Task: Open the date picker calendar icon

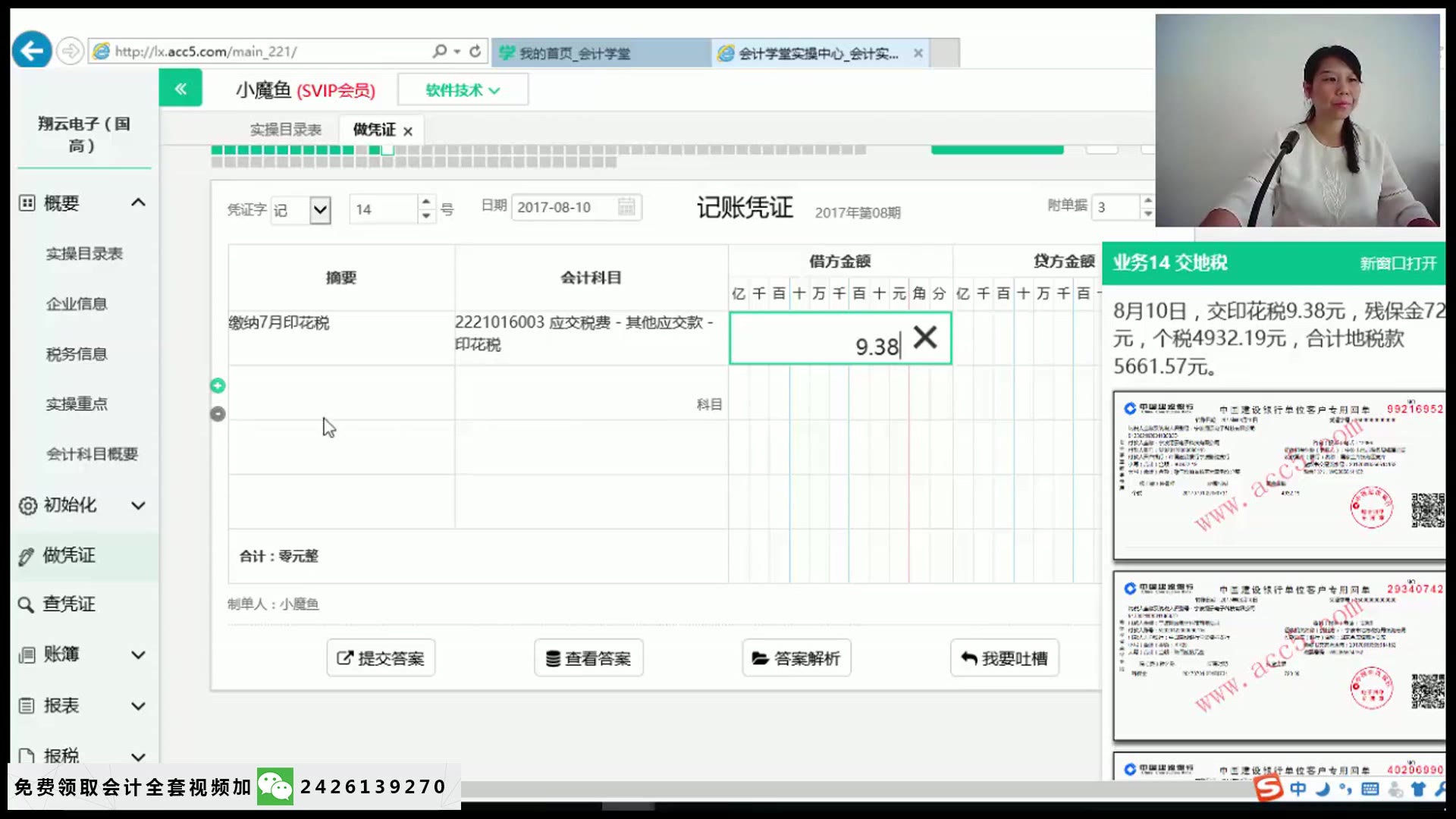Action: pos(626,207)
